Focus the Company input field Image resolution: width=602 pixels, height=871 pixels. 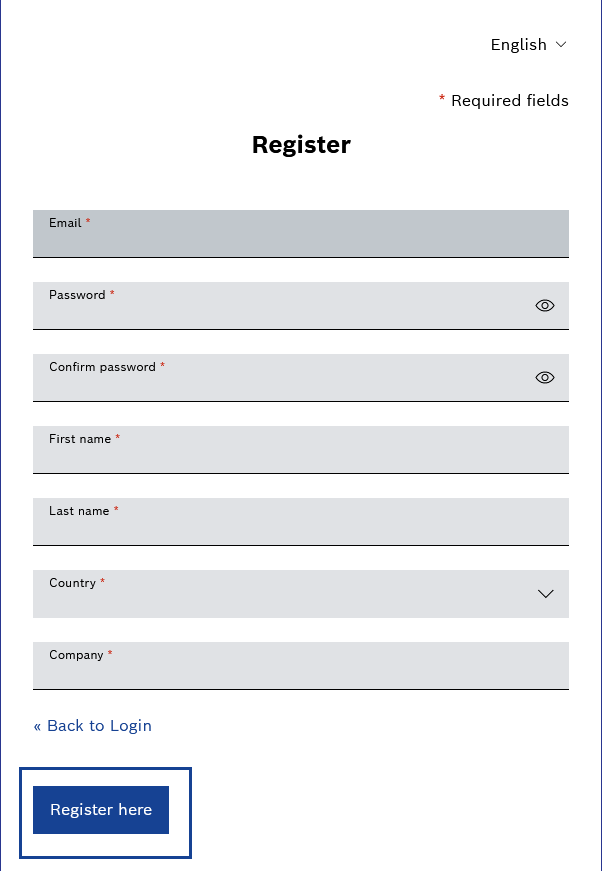[301, 665]
